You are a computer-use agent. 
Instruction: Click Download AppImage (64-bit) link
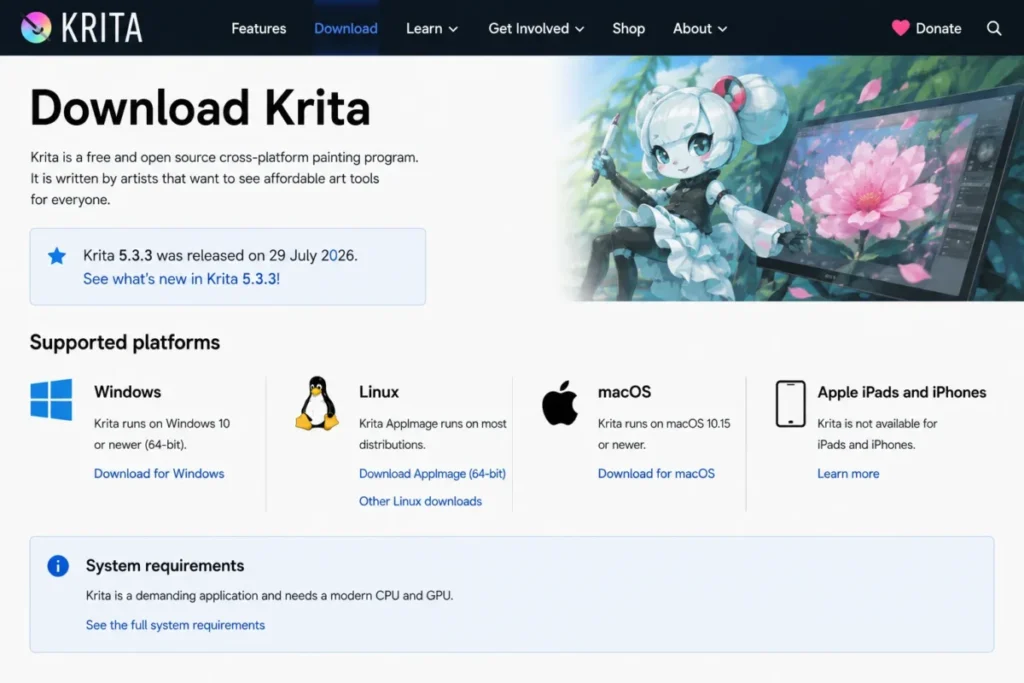(x=432, y=473)
